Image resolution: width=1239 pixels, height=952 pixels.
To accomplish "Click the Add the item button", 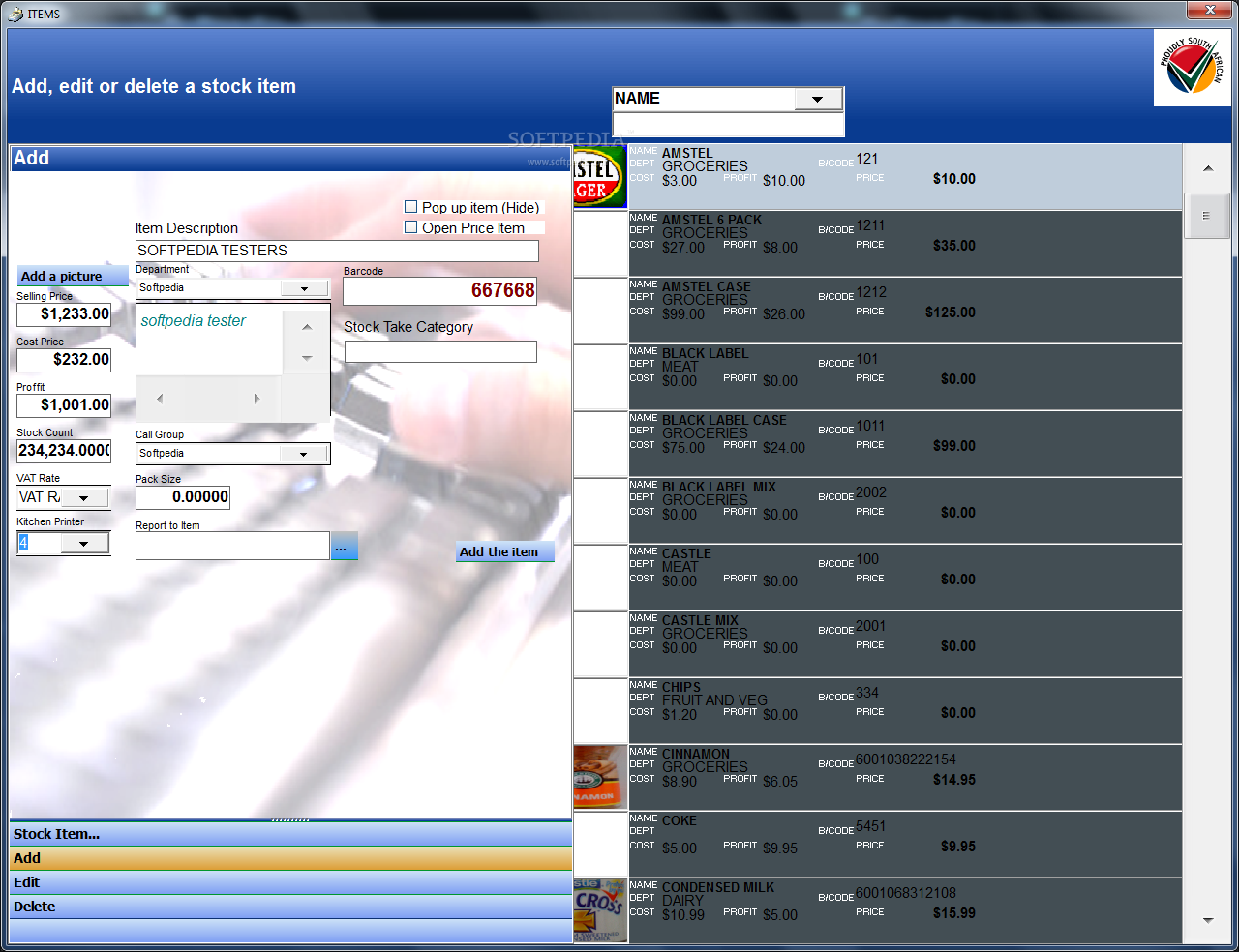I will [x=505, y=551].
